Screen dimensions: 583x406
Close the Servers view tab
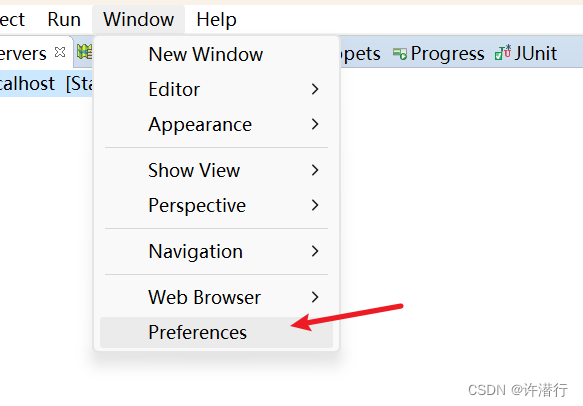[x=60, y=52]
